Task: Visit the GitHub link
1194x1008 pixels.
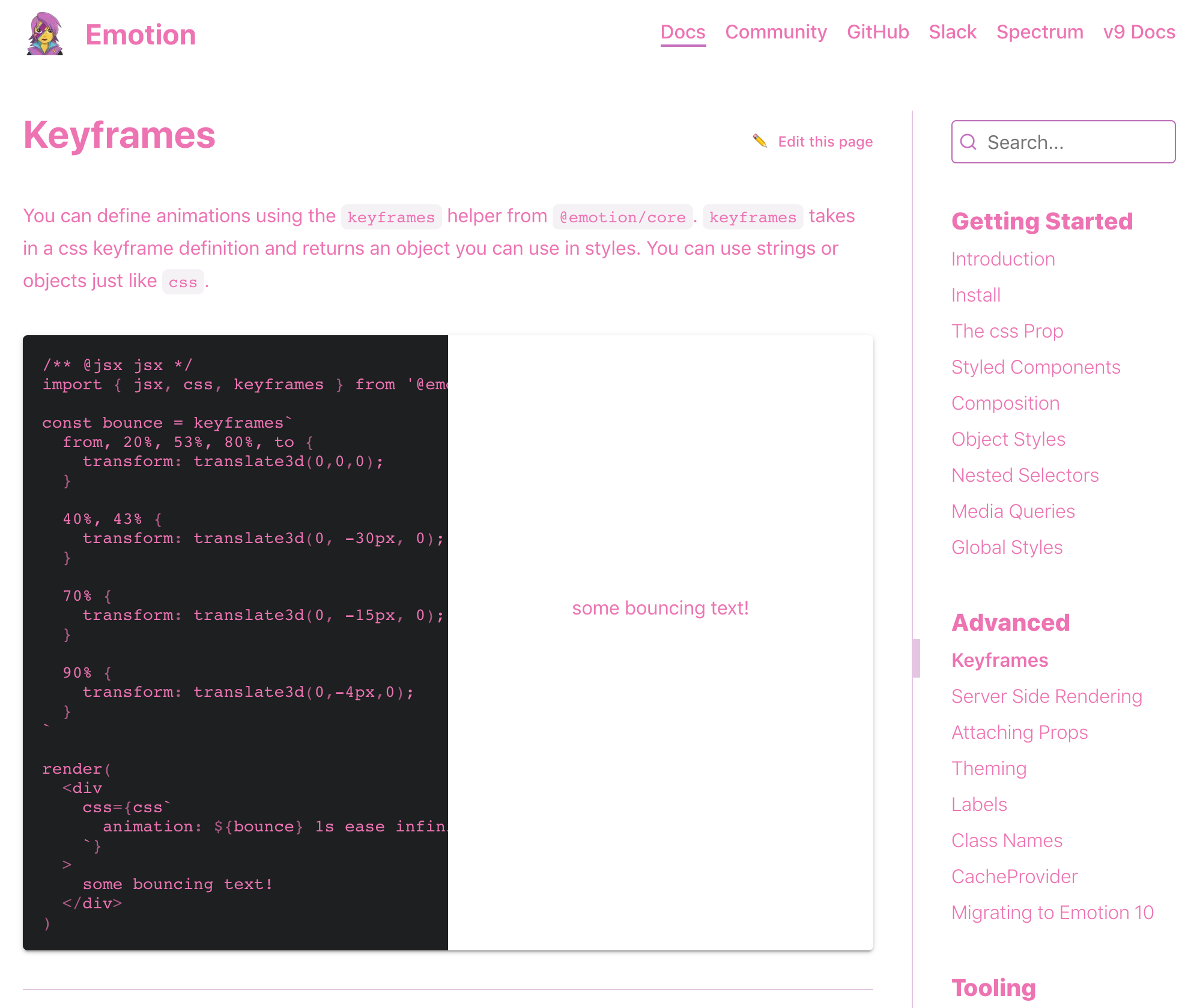Action: (x=877, y=32)
